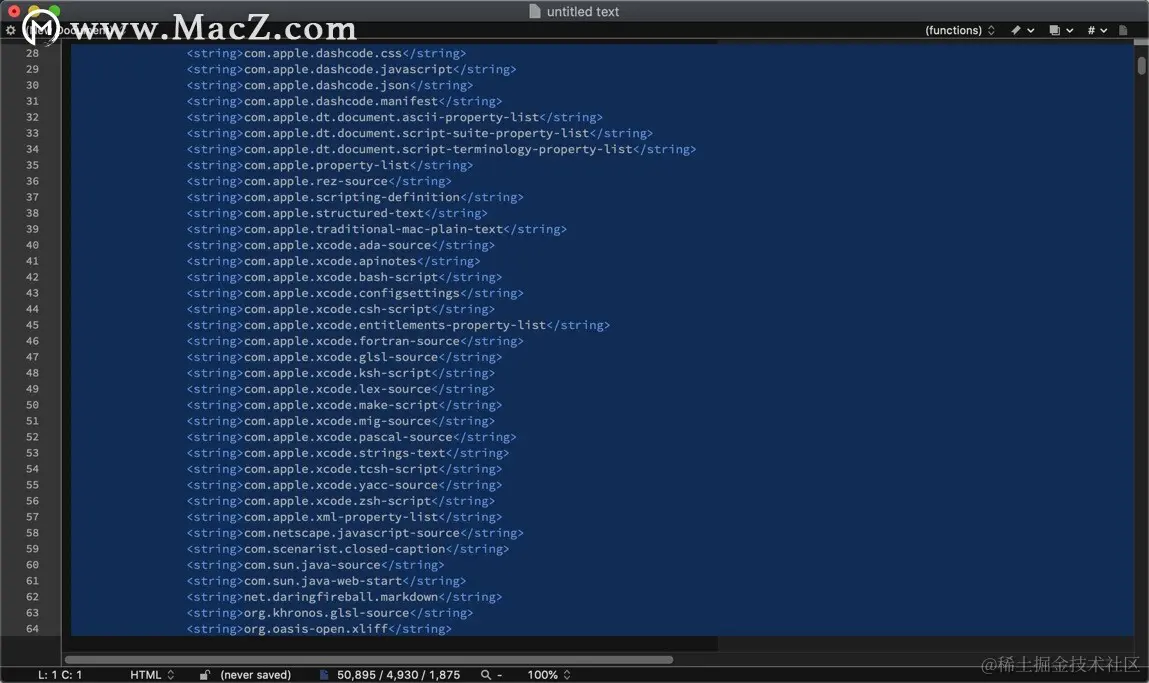Click the com.apple.xcode.make-script line
This screenshot has width=1149, height=683.
(x=344, y=405)
